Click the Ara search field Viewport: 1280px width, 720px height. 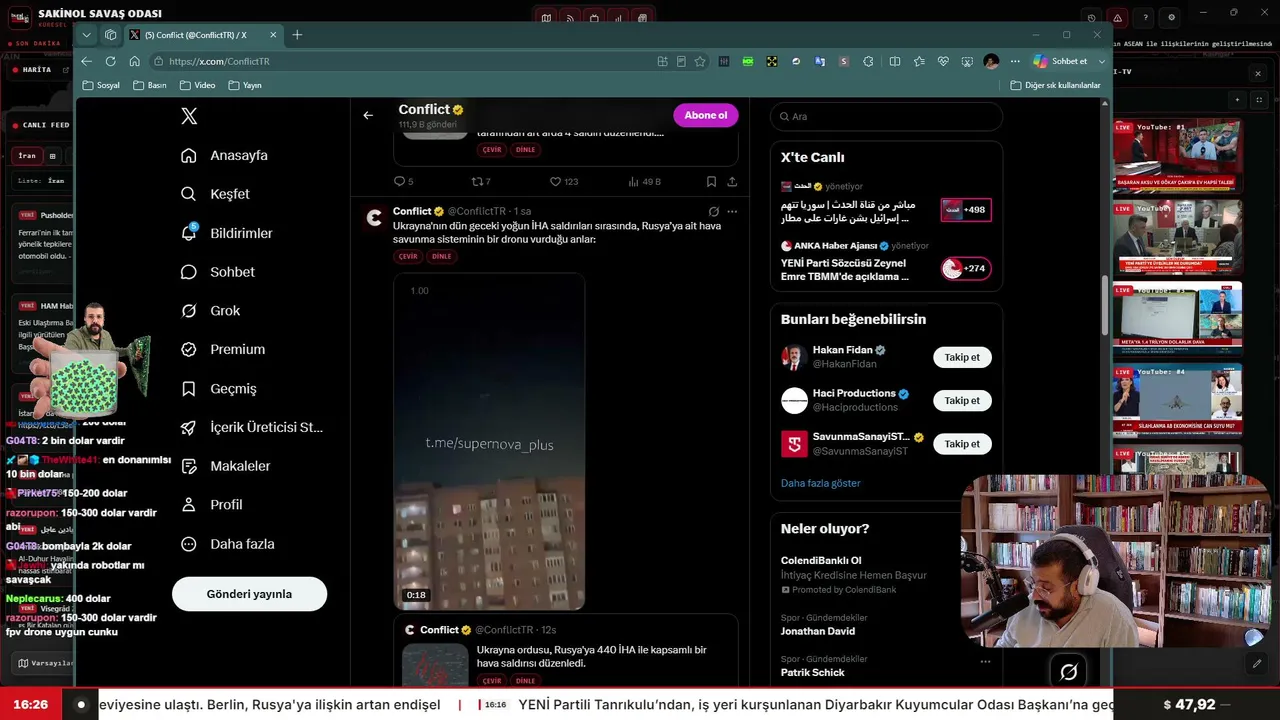[886, 116]
